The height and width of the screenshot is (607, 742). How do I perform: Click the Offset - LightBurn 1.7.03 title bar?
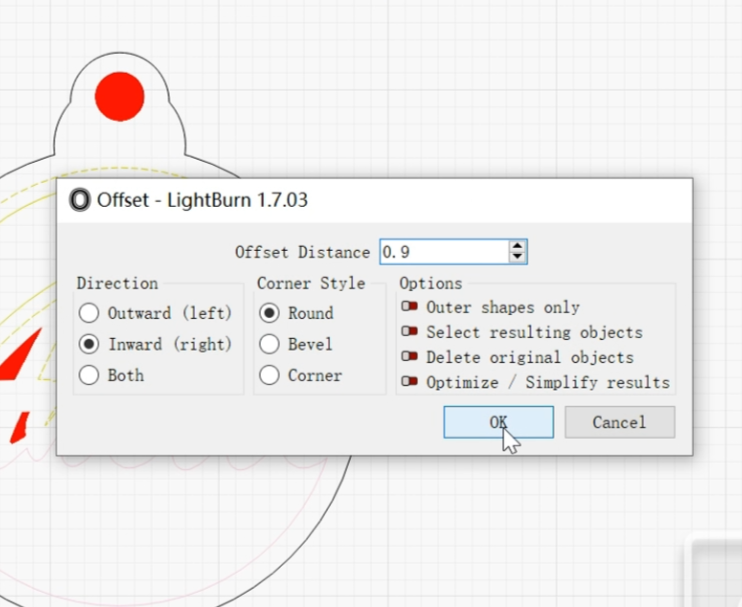click(x=400, y=200)
